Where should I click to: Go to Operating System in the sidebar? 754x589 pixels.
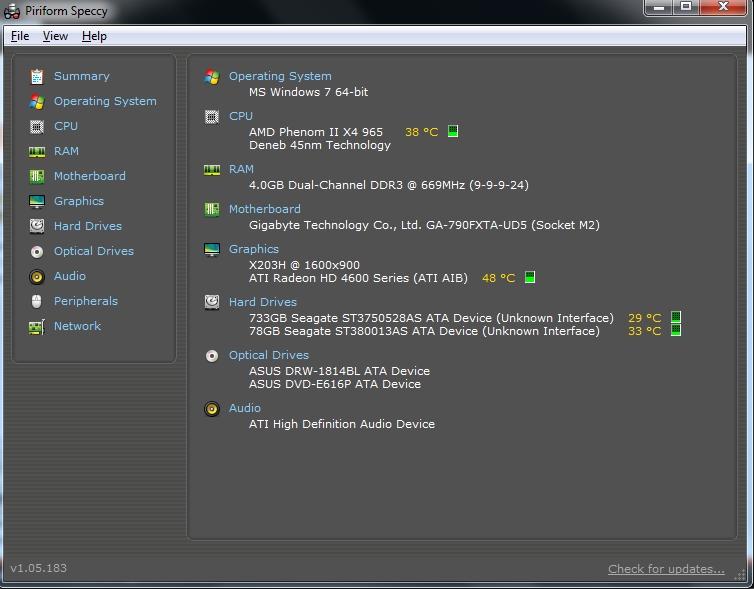click(105, 101)
